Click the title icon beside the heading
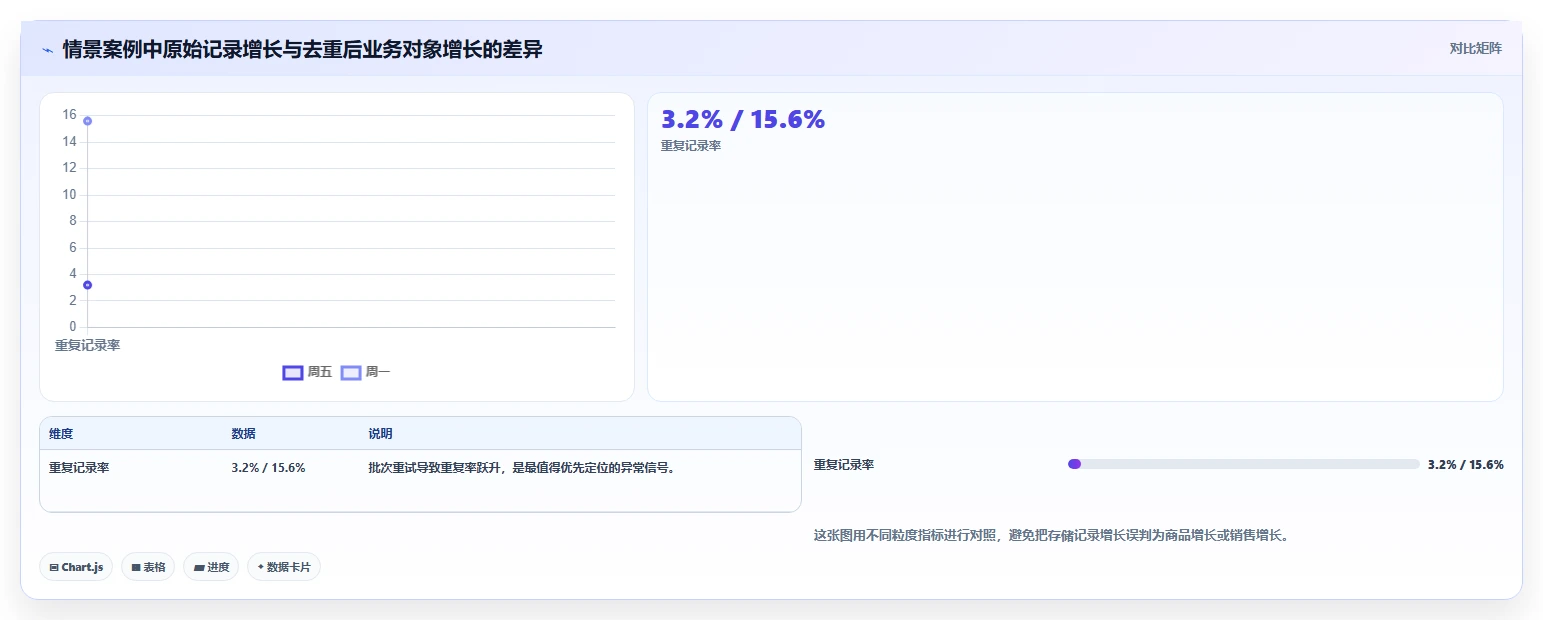Screen dimensions: 1543x620 (47, 49)
